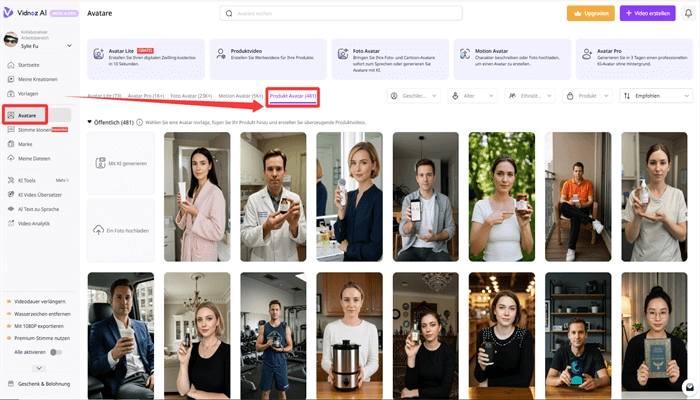Image resolution: width=700 pixels, height=400 pixels.
Task: Select the man in car with coffee avatar
Action: tap(121, 336)
